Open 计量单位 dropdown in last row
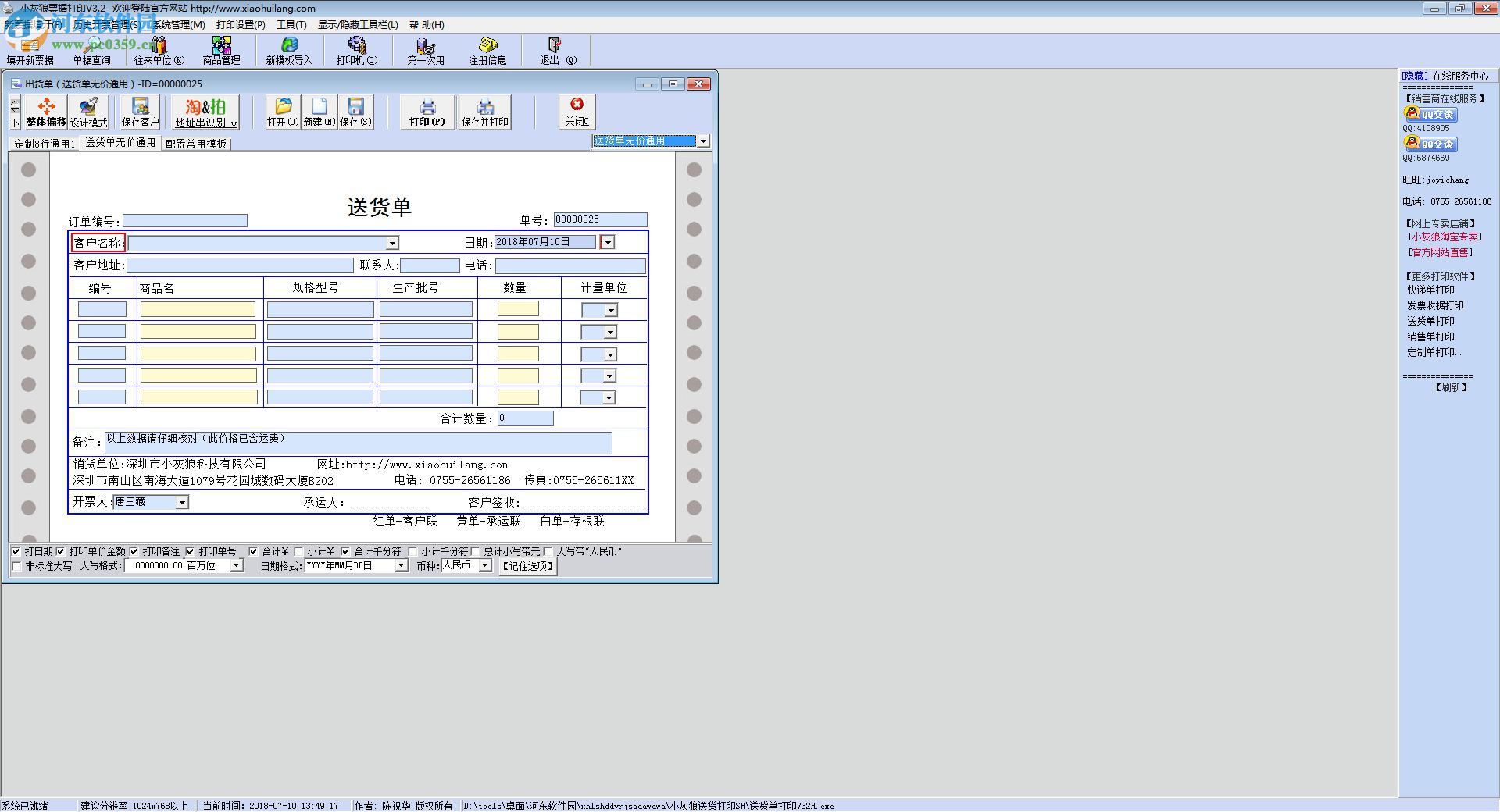The width and height of the screenshot is (1500, 812). click(x=610, y=398)
